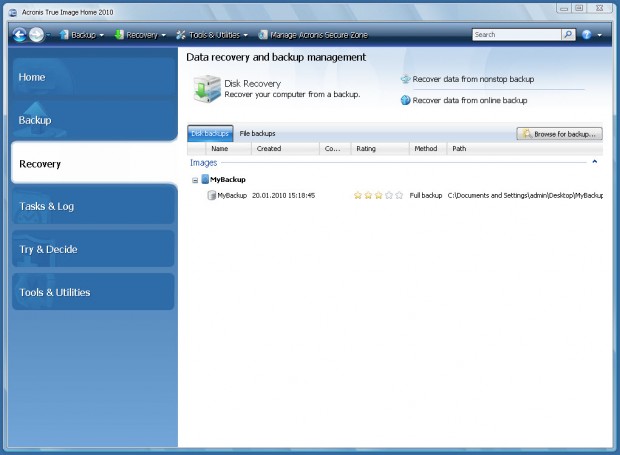Click the Browse for backup folder icon

[x=526, y=134]
